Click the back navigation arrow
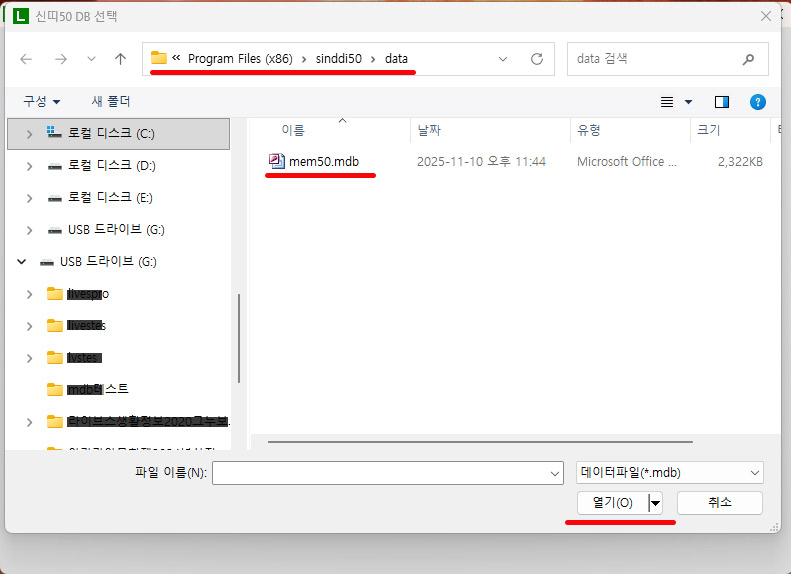The height and width of the screenshot is (574, 791). (26, 59)
